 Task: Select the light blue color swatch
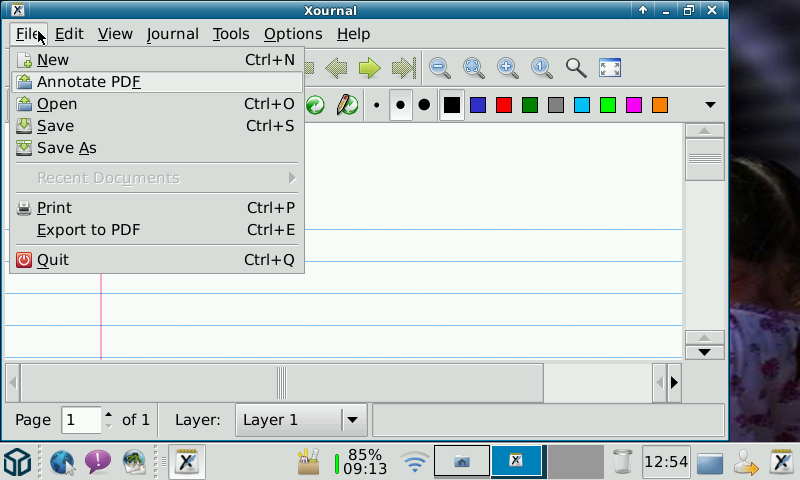[582, 105]
